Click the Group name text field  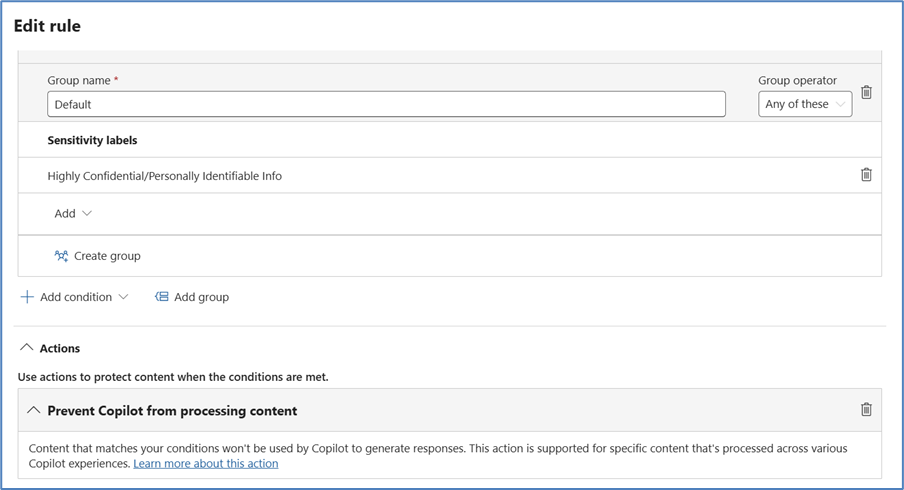pyautogui.click(x=386, y=104)
